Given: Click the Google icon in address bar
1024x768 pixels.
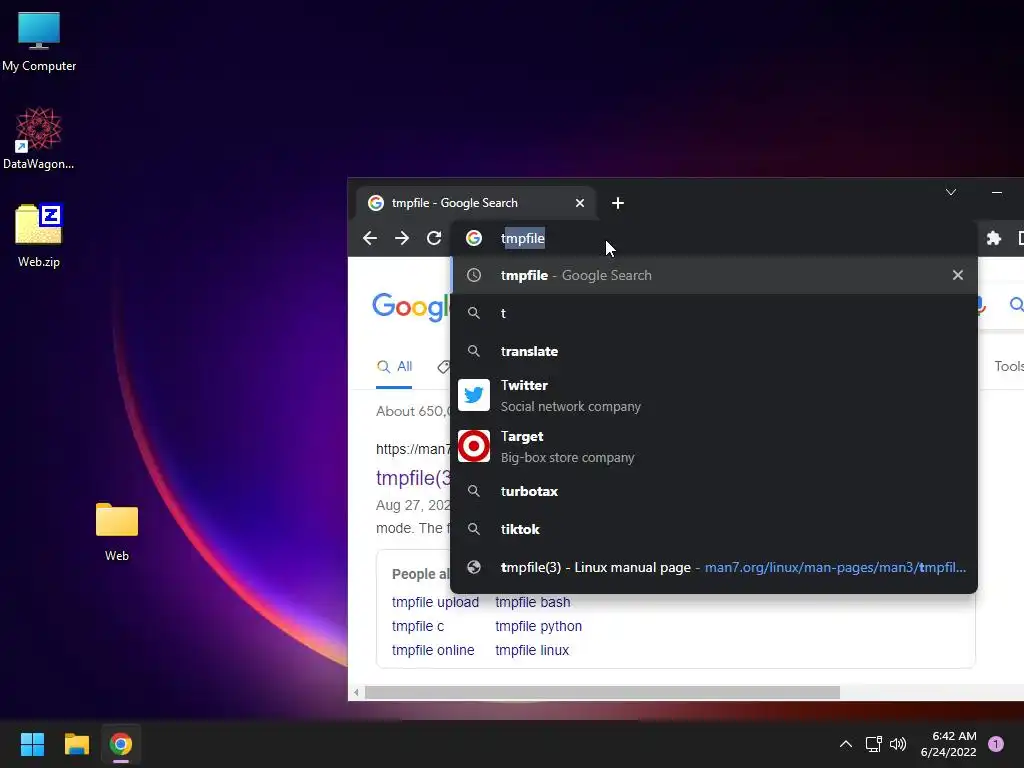Looking at the screenshot, I should pos(474,238).
